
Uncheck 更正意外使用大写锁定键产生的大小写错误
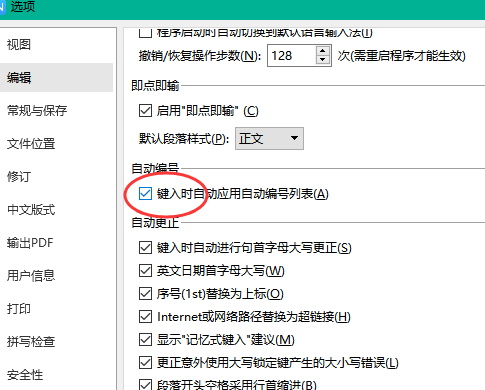(x=145, y=363)
